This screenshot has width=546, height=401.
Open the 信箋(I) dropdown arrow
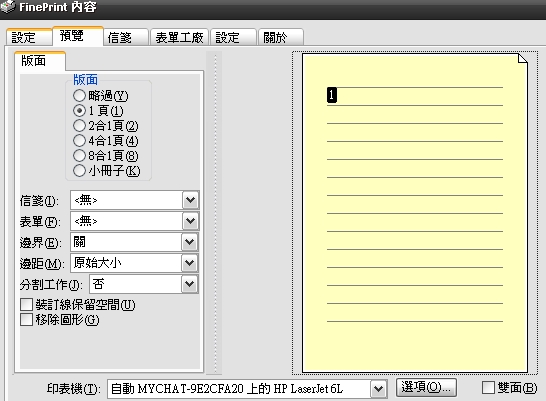(190, 200)
